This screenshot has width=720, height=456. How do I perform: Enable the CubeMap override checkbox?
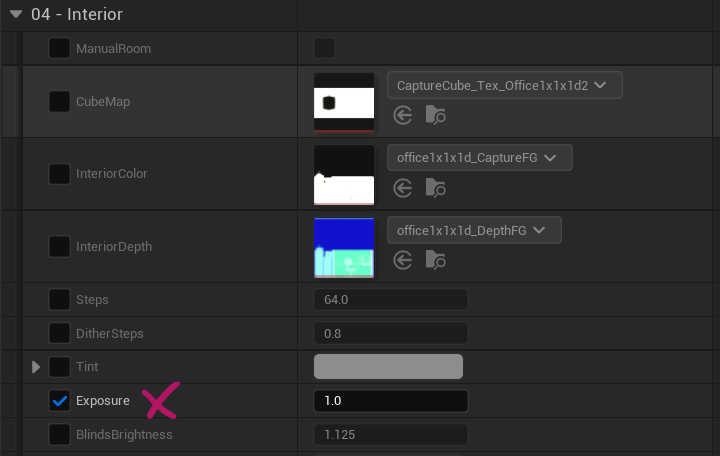60,101
